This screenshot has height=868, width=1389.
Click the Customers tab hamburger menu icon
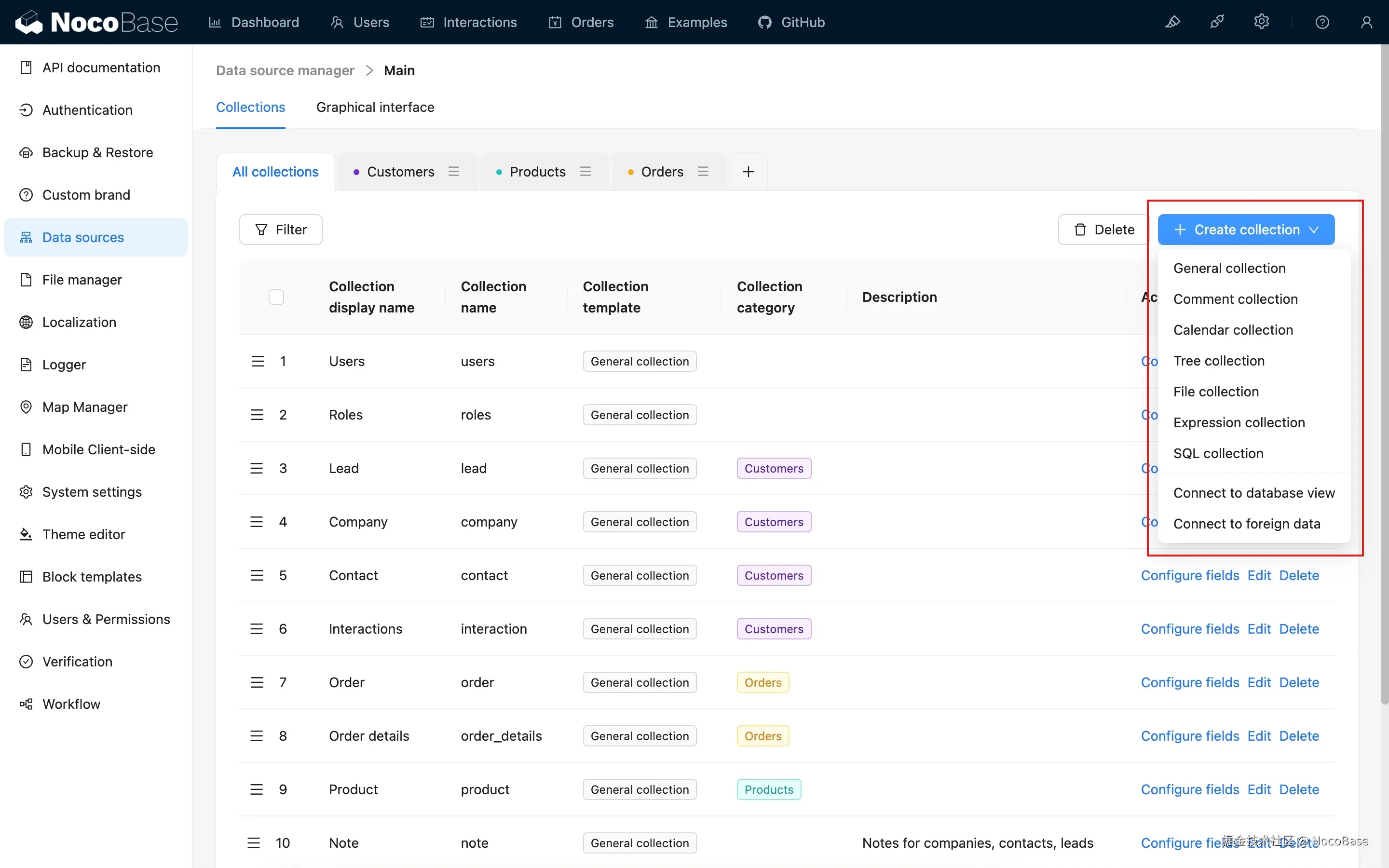[453, 172]
